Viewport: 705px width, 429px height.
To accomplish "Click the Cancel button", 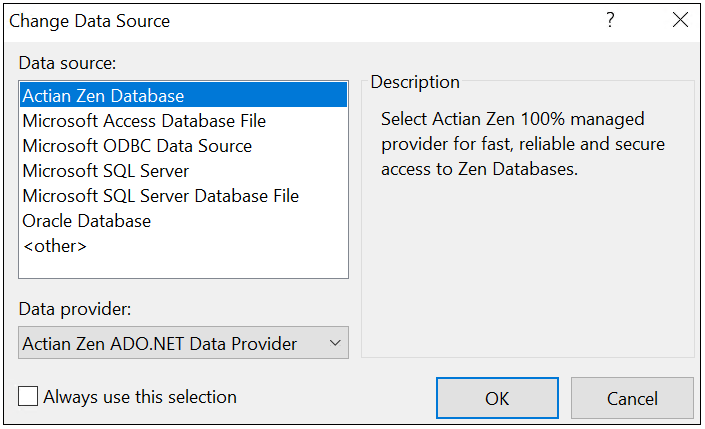I will (632, 398).
